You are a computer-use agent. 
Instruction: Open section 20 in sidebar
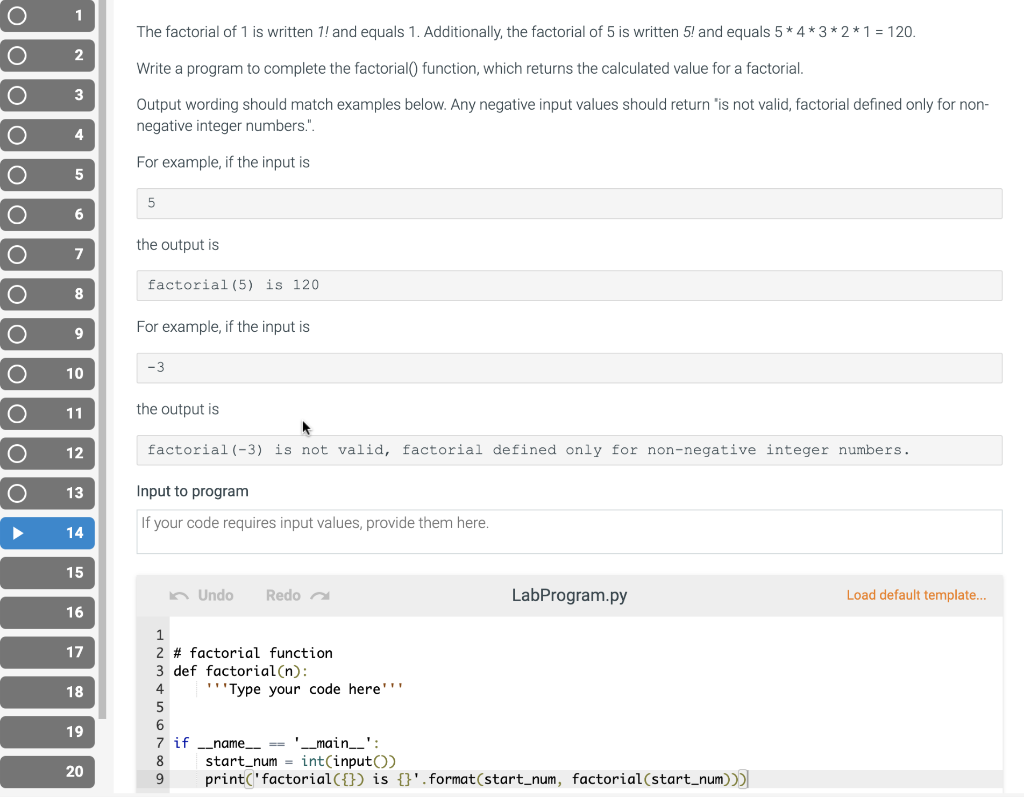coord(47,773)
